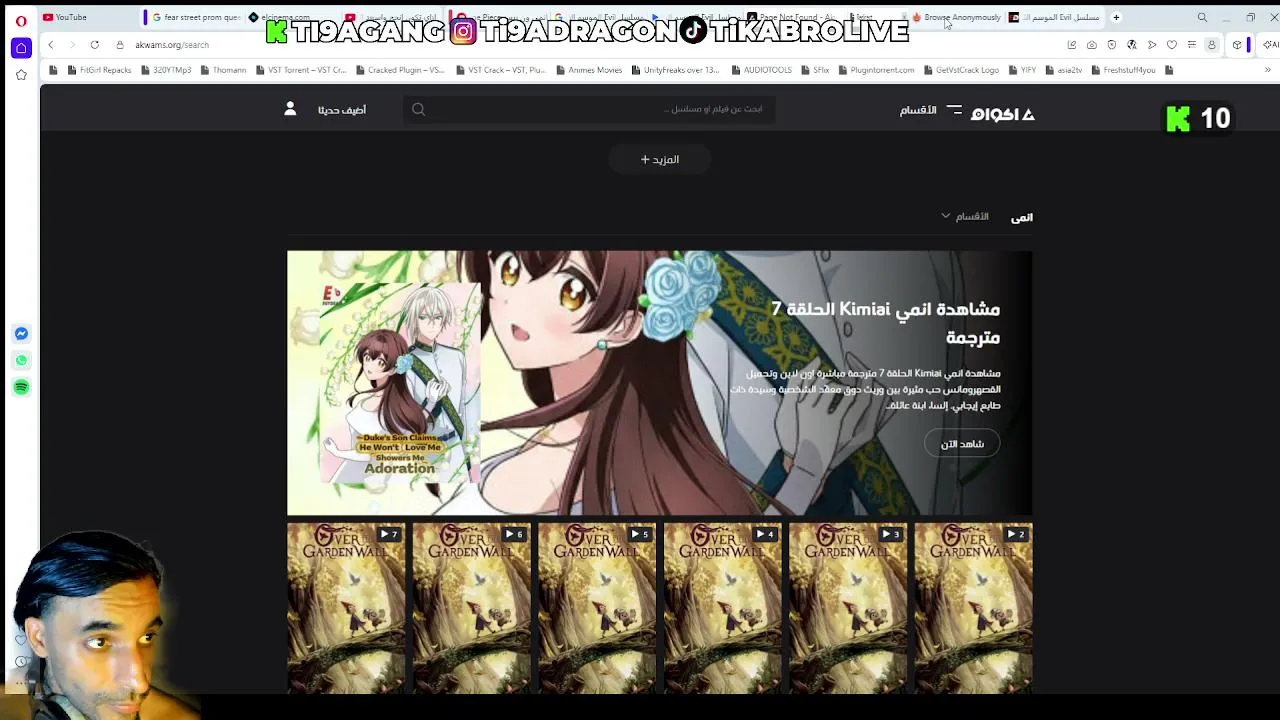Open the asia2tv bookmark

click(x=1063, y=70)
